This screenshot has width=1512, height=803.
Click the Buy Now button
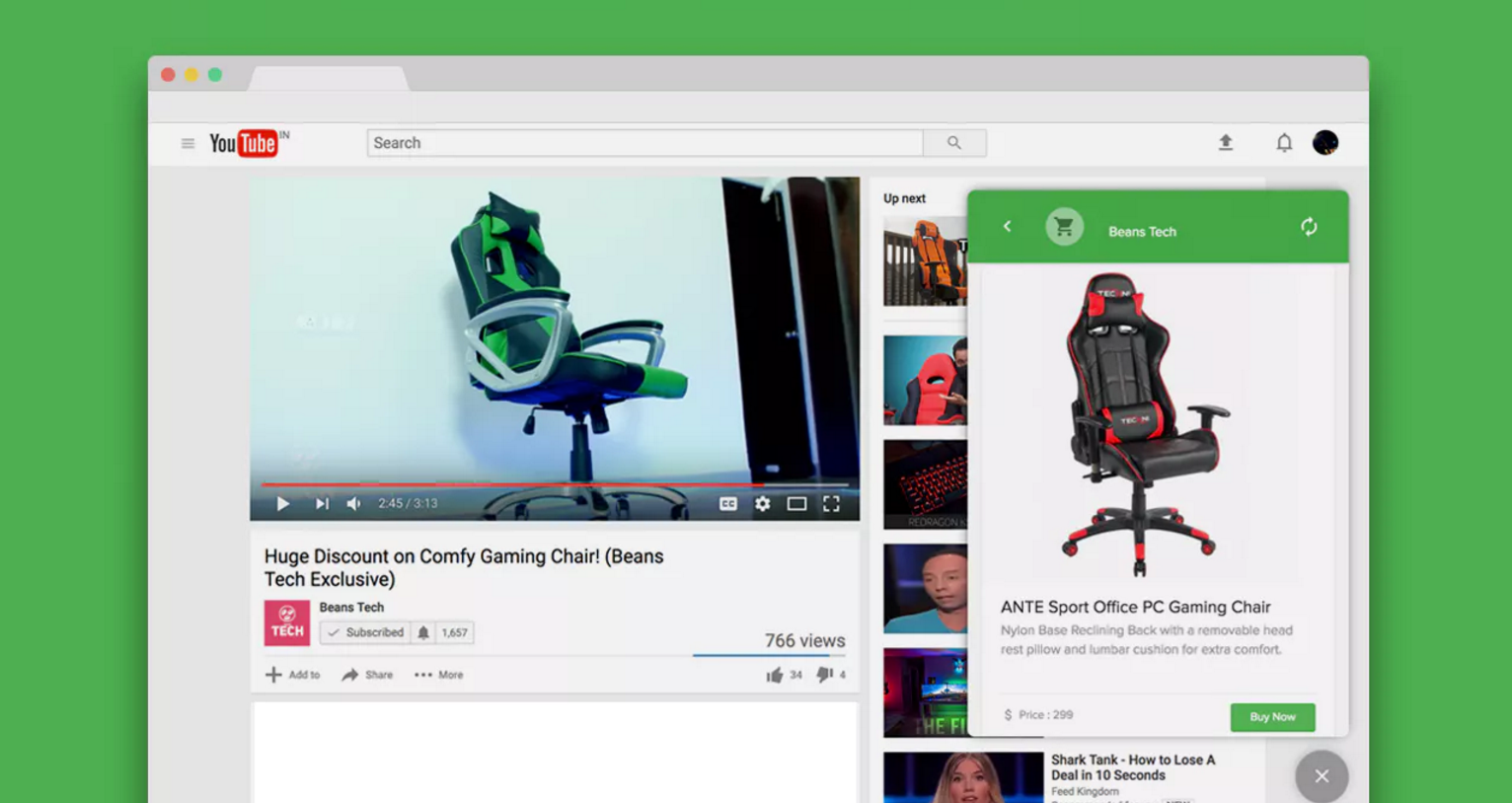coord(1272,717)
